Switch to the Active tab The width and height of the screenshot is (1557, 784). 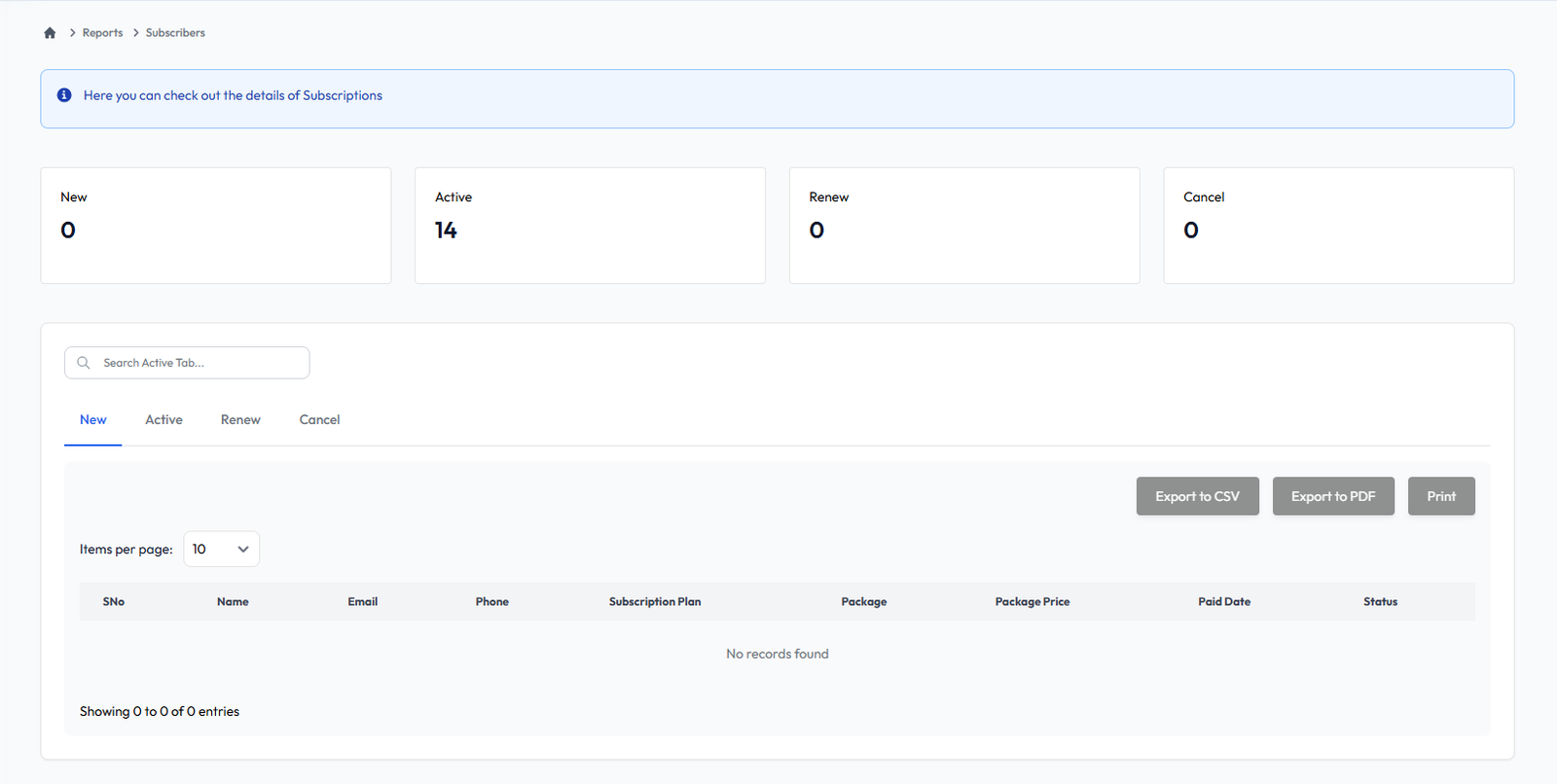point(163,420)
